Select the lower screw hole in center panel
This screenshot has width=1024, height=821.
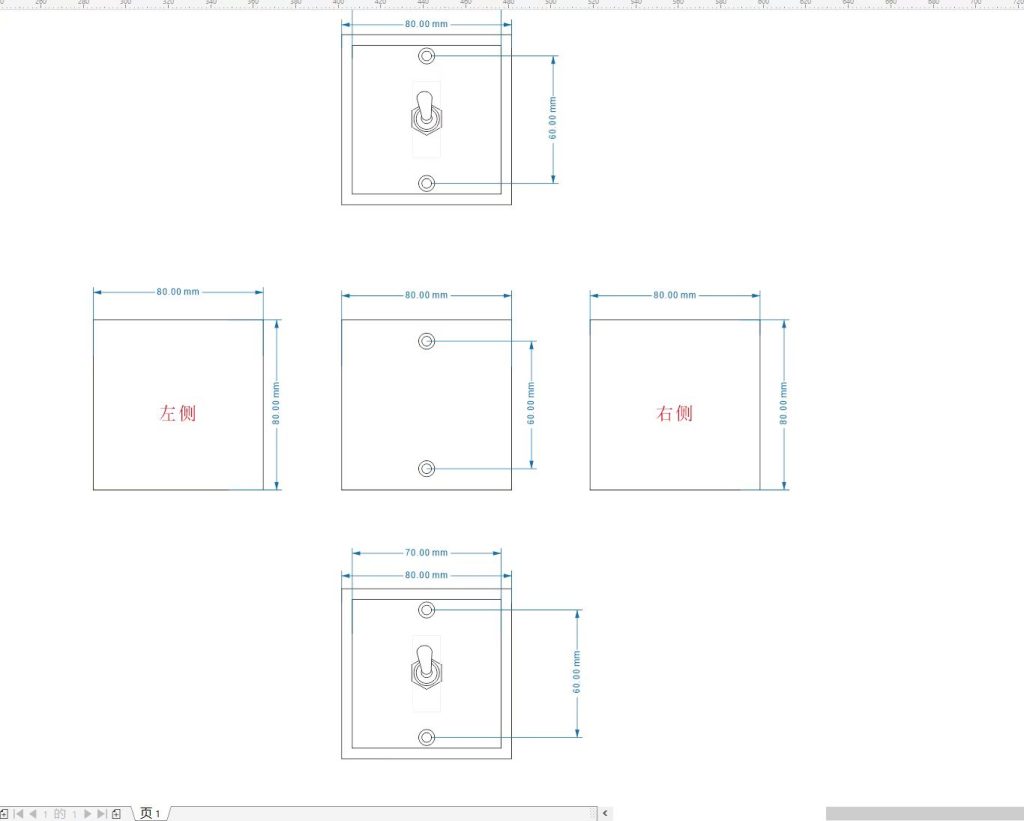pos(427,468)
